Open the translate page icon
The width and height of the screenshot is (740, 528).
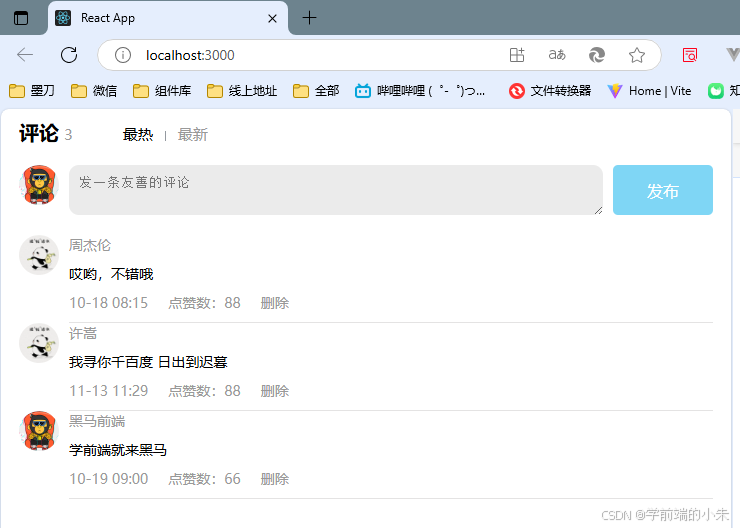click(x=557, y=55)
